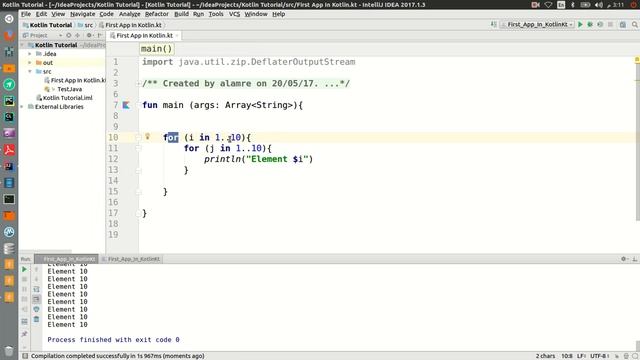The image size is (640, 360).
Task: Pin the Run tab with the pin icon
Action: click(x=24, y=334)
